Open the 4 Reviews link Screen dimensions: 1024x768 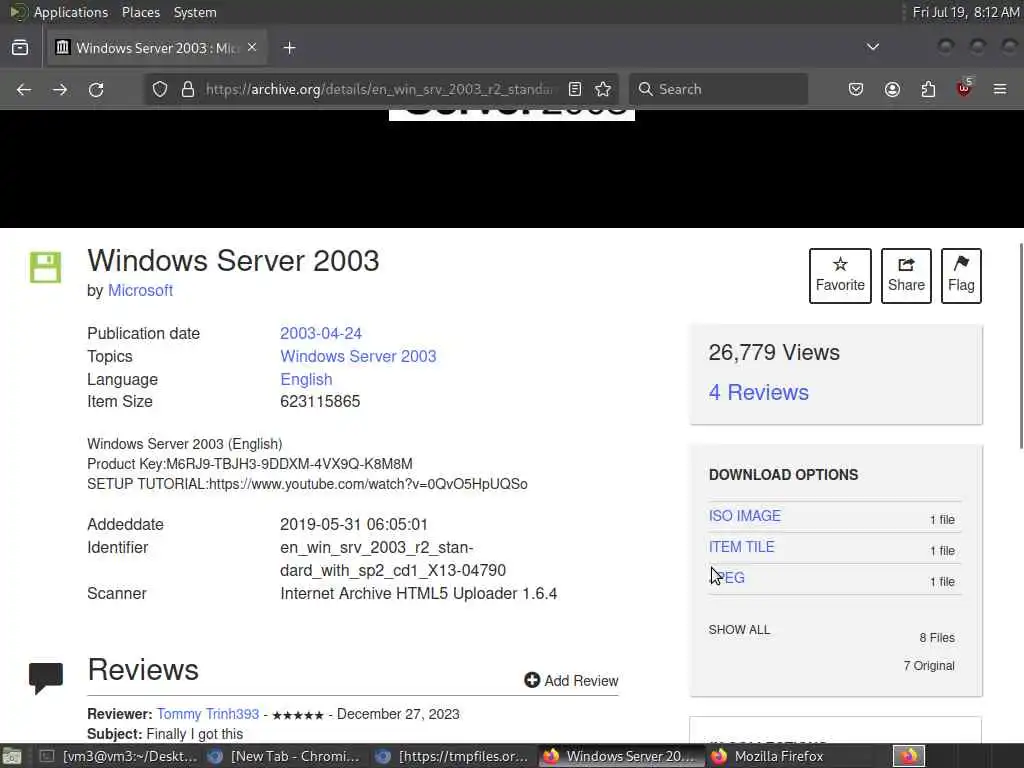pyautogui.click(x=758, y=392)
